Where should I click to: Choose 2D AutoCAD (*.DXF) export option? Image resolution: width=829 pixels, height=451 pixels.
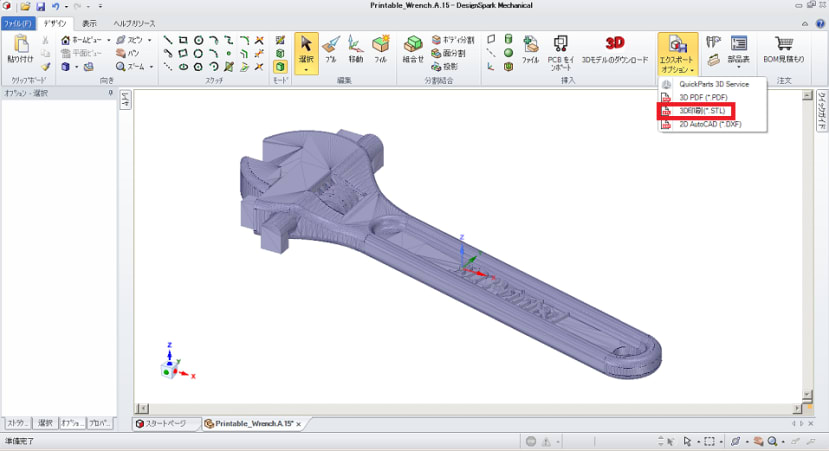[713, 124]
